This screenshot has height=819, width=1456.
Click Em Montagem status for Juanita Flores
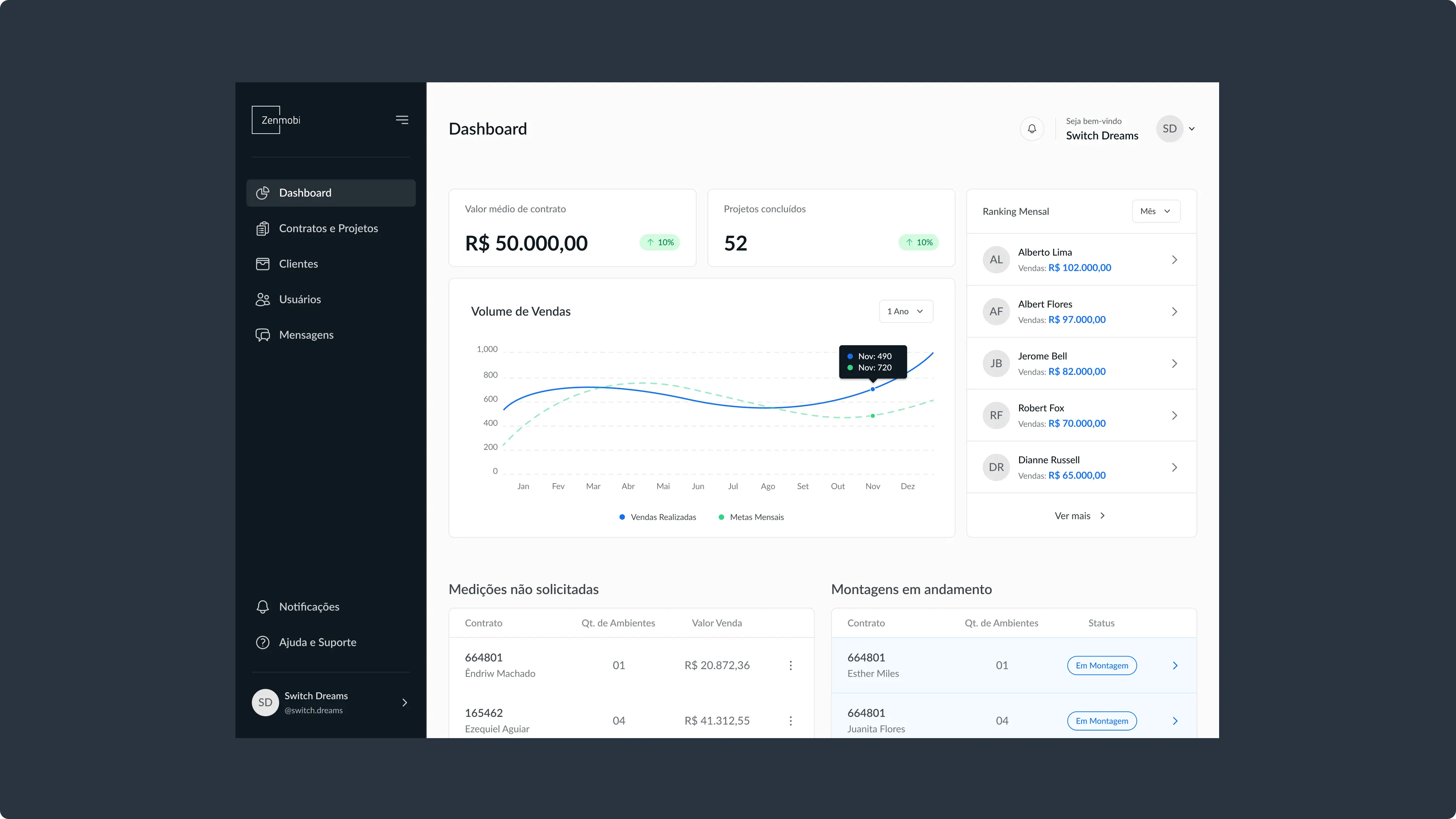1102,721
